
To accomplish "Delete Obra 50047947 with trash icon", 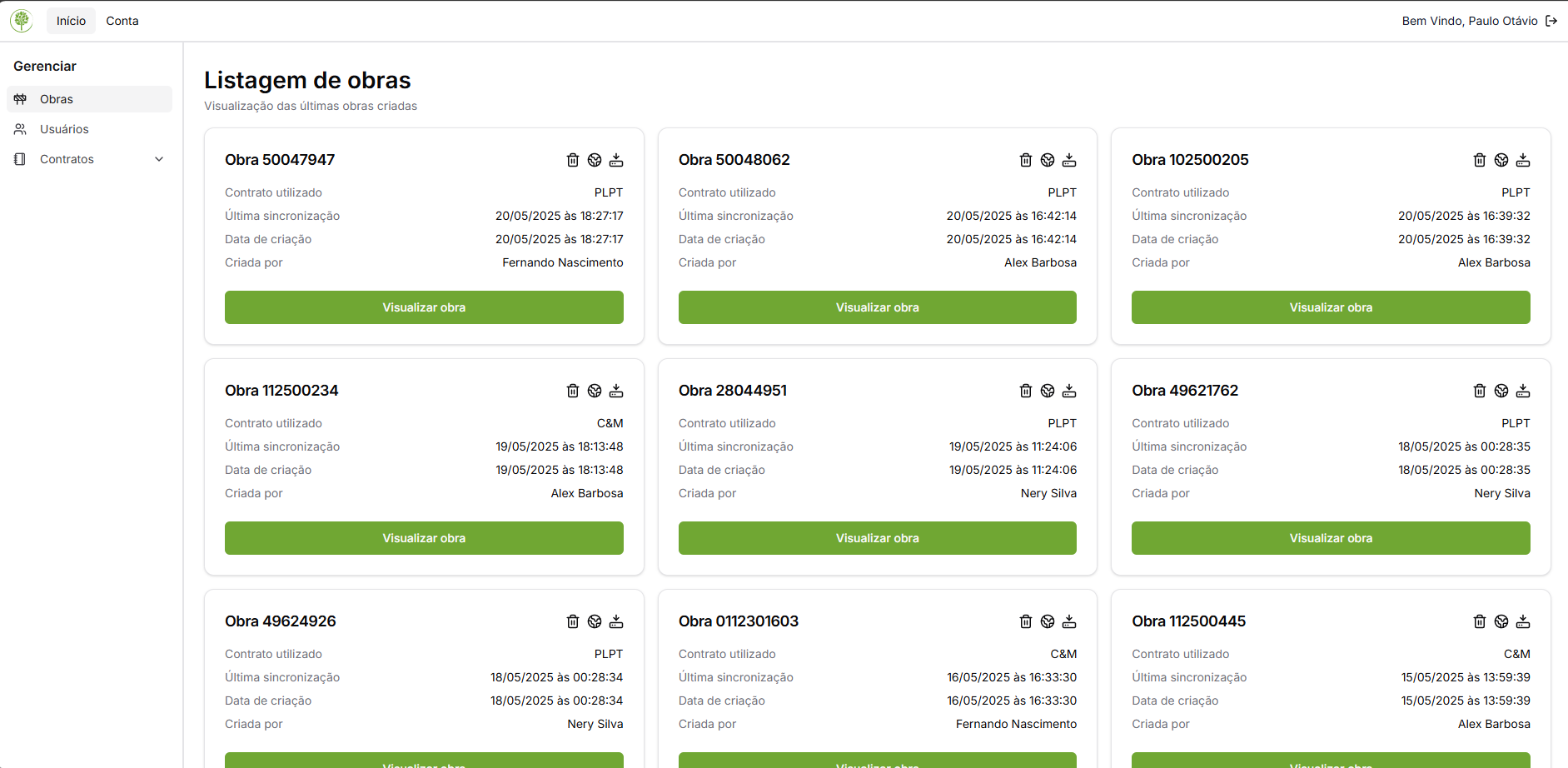I will pyautogui.click(x=573, y=160).
